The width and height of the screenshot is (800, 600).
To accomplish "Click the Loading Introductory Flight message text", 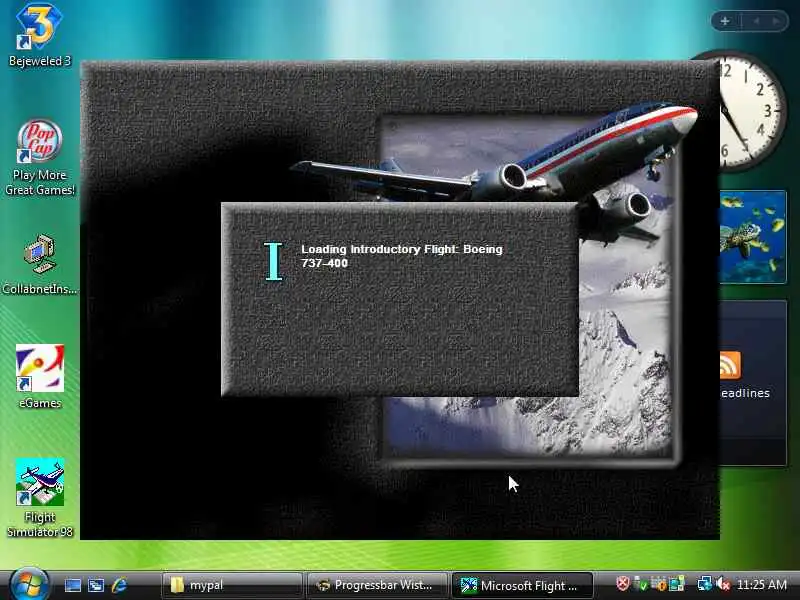I will (402, 256).
